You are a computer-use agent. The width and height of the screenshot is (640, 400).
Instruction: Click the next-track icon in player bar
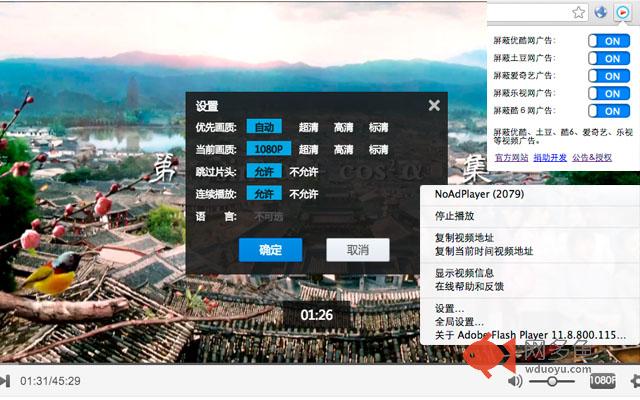click(x=5, y=381)
